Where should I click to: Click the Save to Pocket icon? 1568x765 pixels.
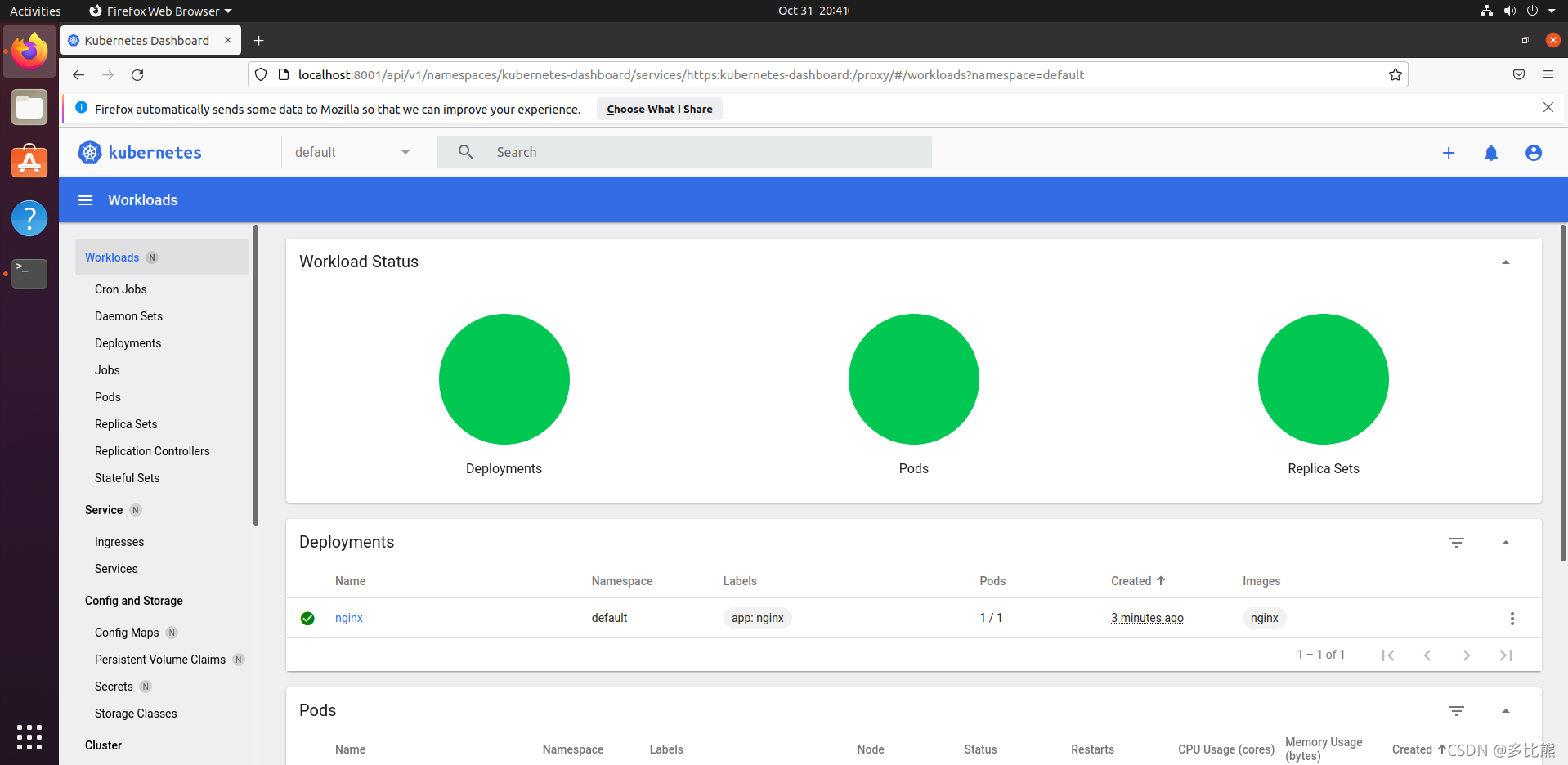click(1519, 74)
